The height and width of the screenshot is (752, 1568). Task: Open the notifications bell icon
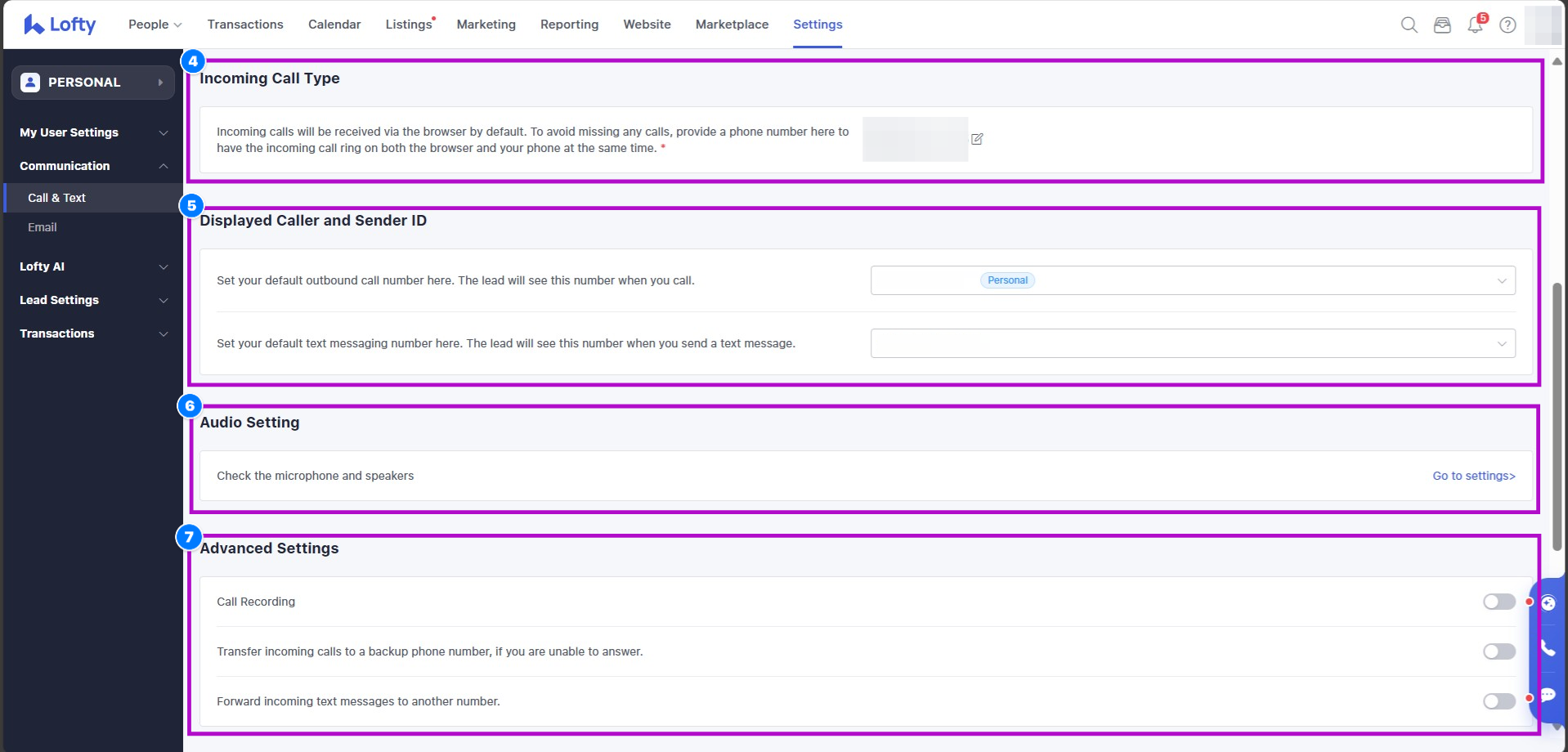pyautogui.click(x=1475, y=25)
